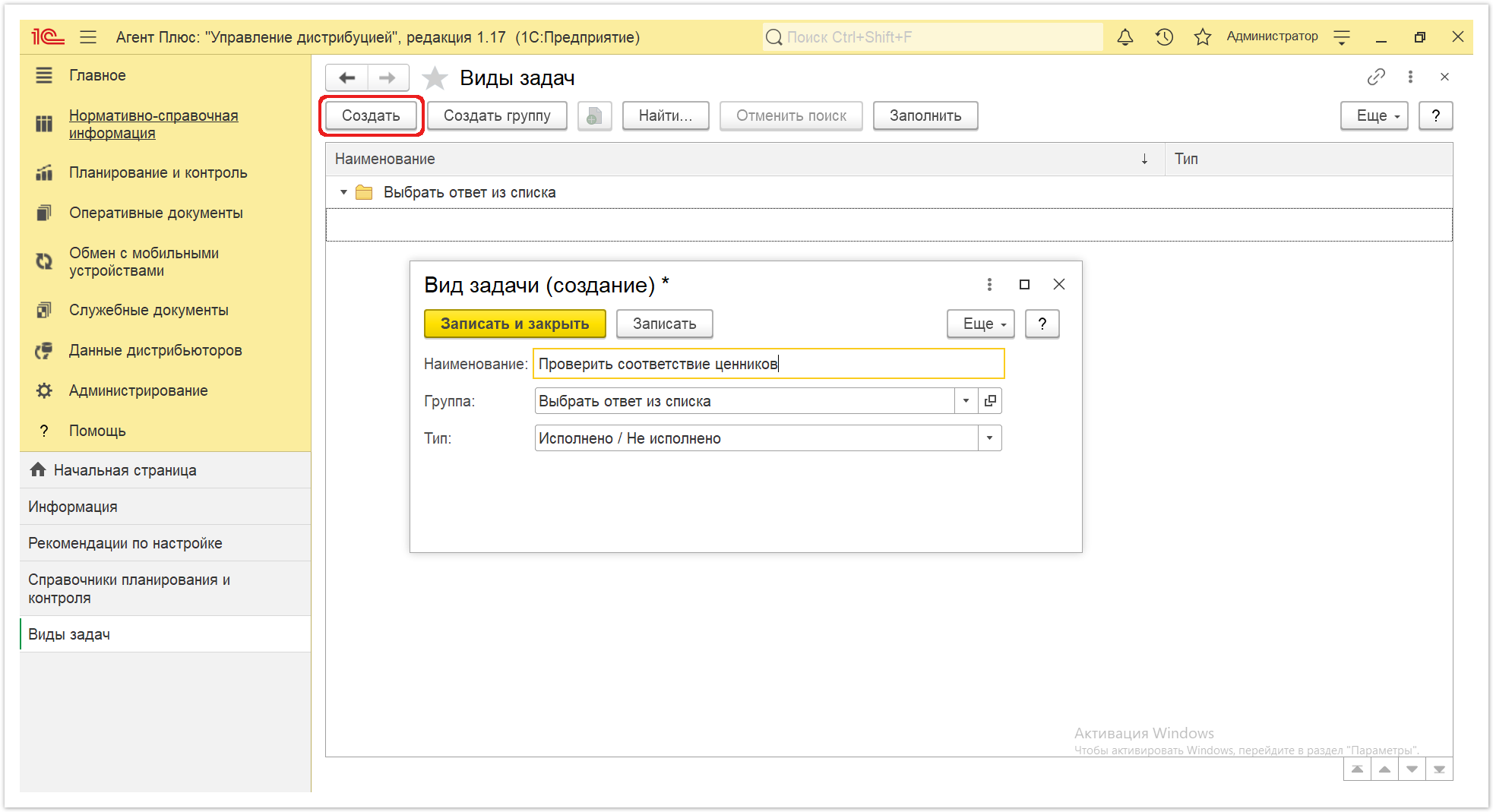Open help for Виды задач list

[1435, 115]
